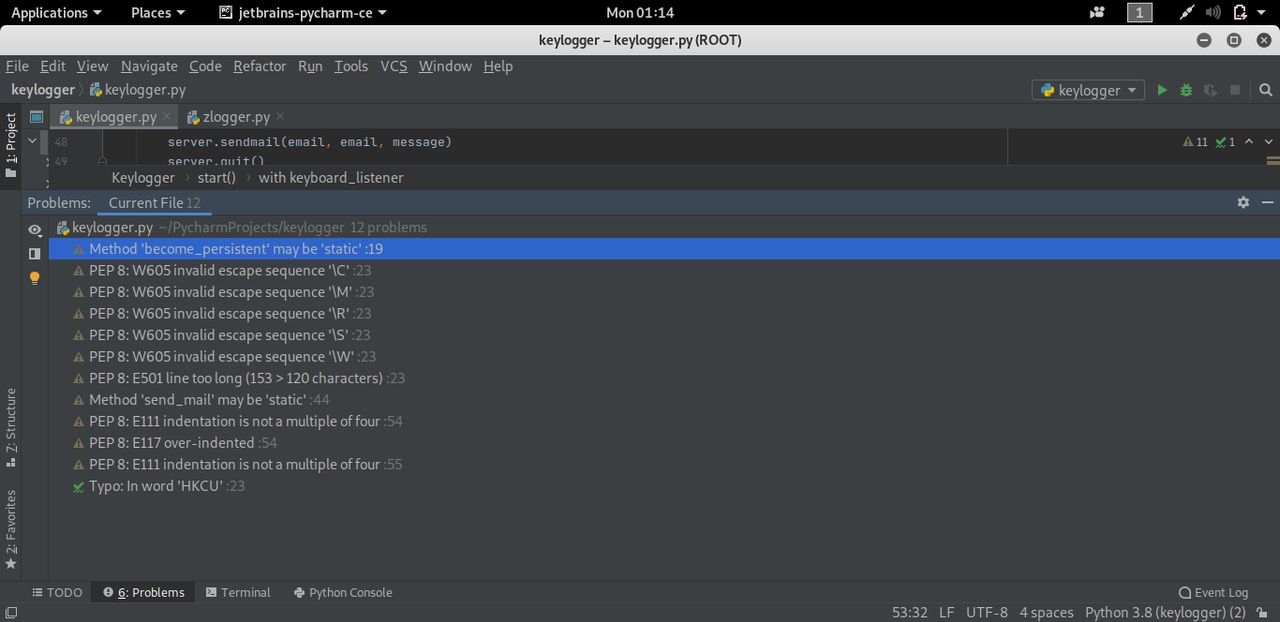Open the keylogger run configuration dropdown
This screenshot has width=1280, height=622.
point(1089,90)
